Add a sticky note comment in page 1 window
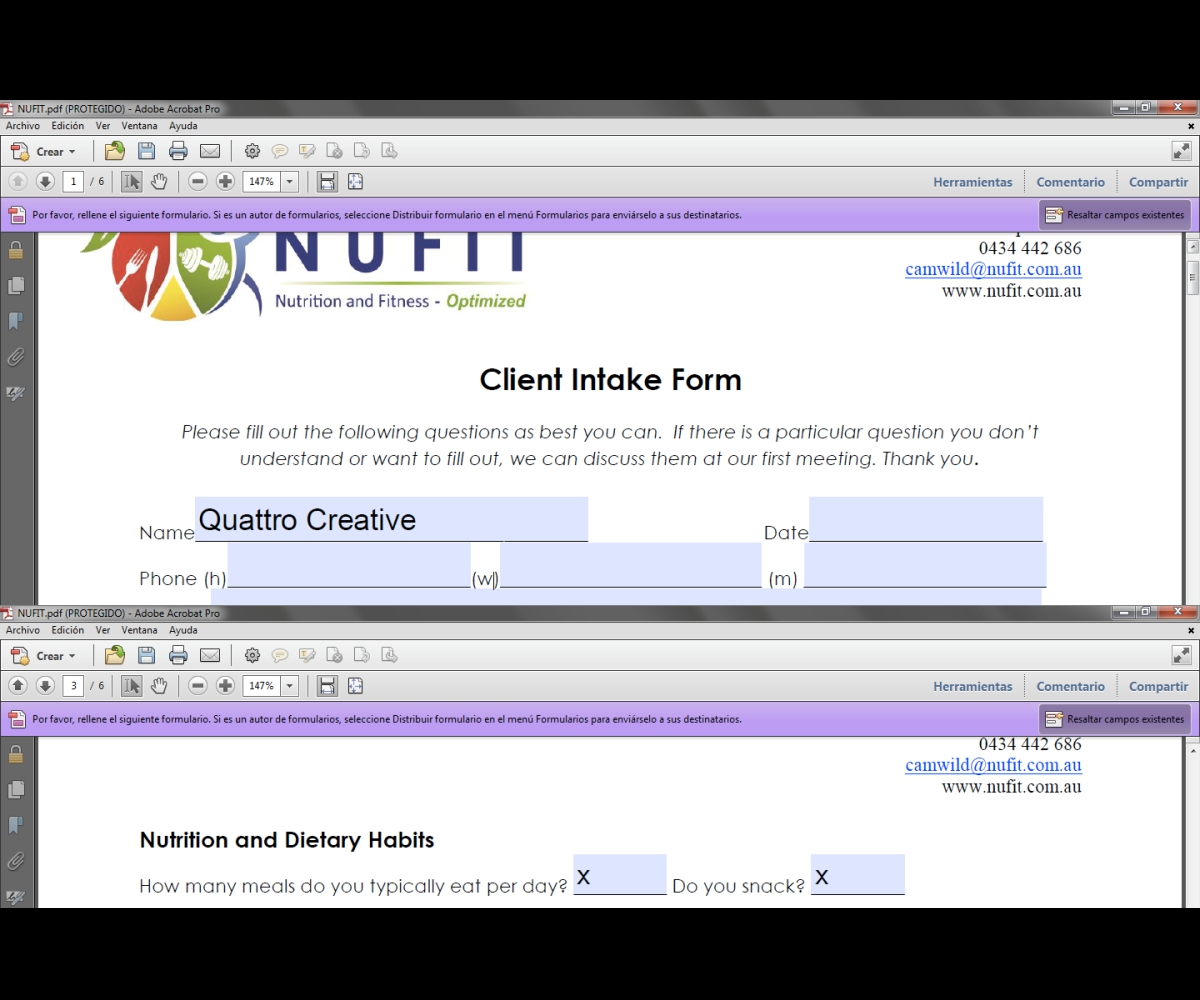This screenshot has height=1000, width=1200. coord(280,152)
